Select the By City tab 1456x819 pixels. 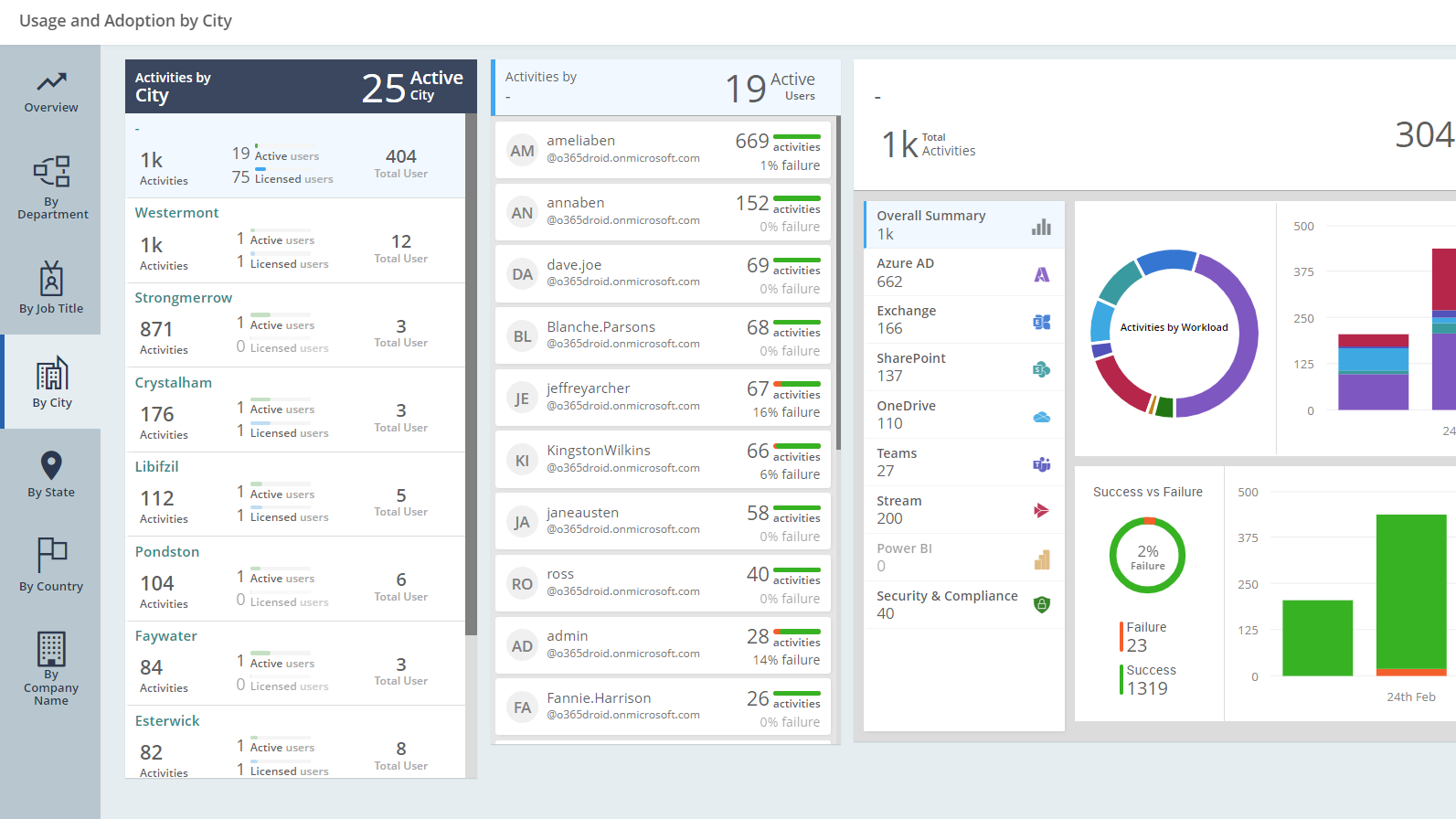tap(51, 382)
